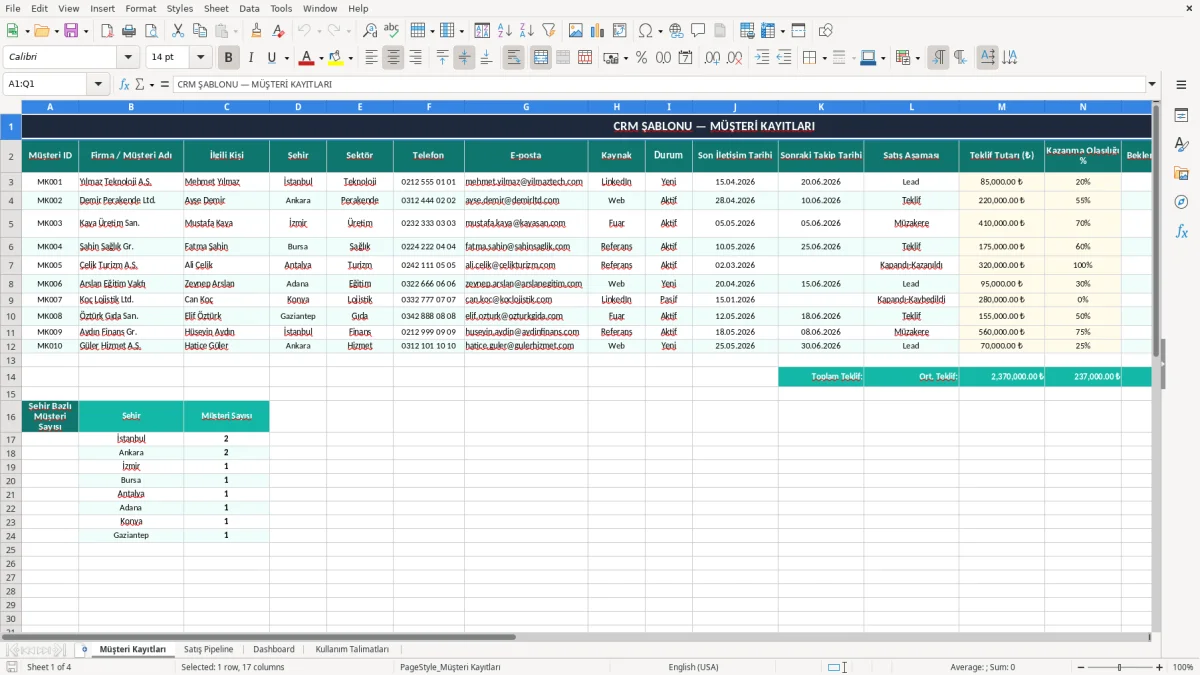Open sidebar Gallery icon
Screen dimensions: 1200x675
click(x=1181, y=173)
